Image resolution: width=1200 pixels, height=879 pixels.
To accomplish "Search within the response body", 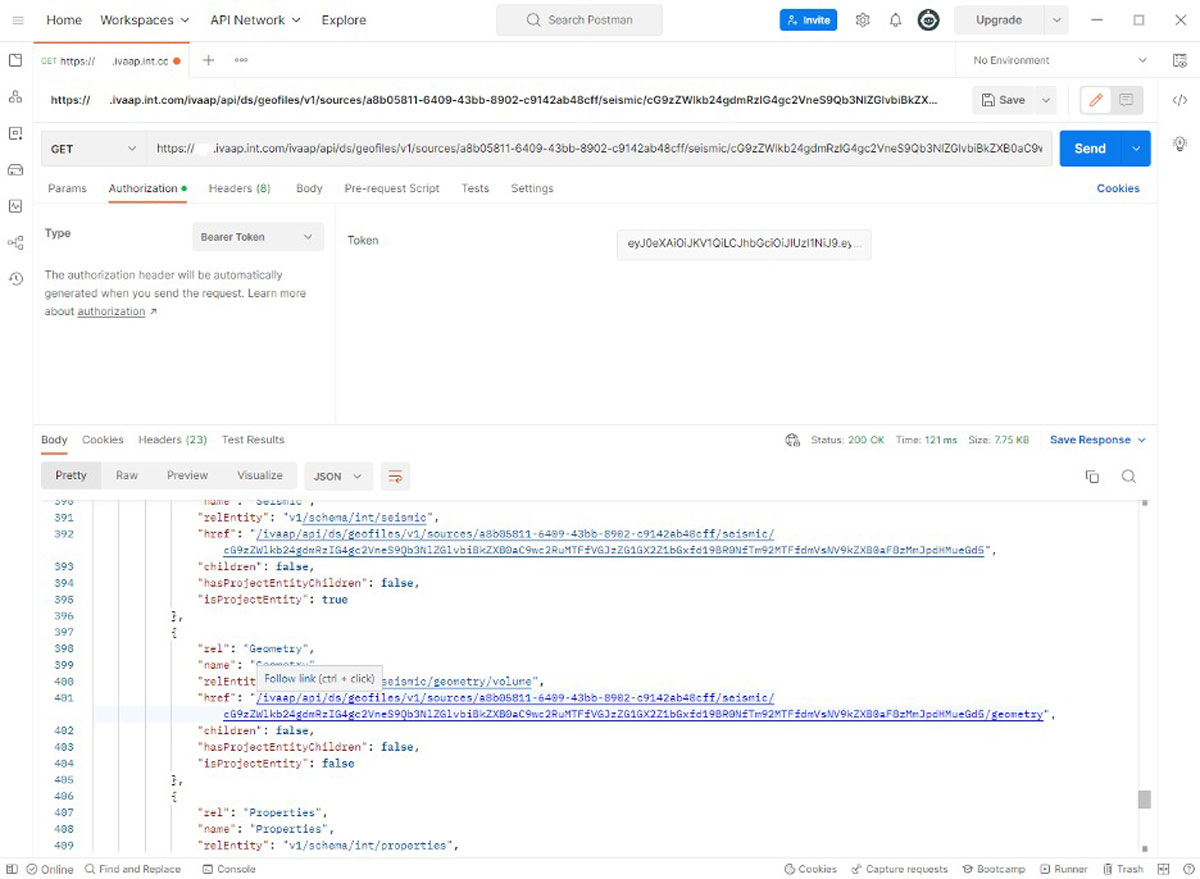I will [x=1128, y=476].
